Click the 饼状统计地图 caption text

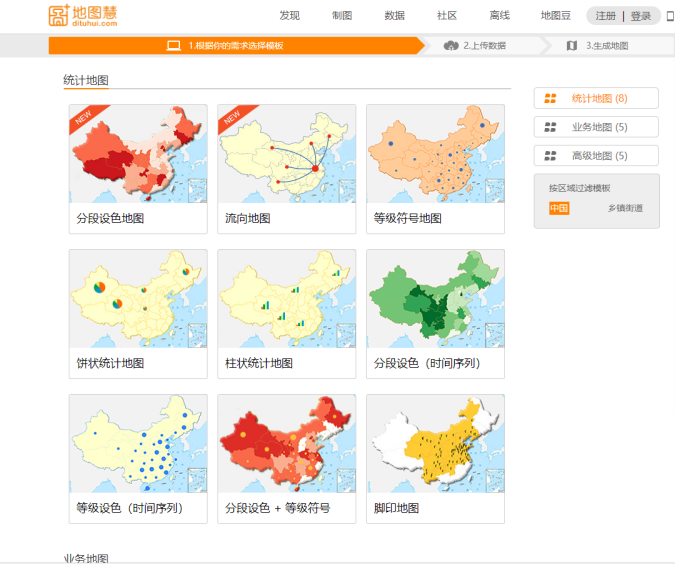[x=110, y=363]
